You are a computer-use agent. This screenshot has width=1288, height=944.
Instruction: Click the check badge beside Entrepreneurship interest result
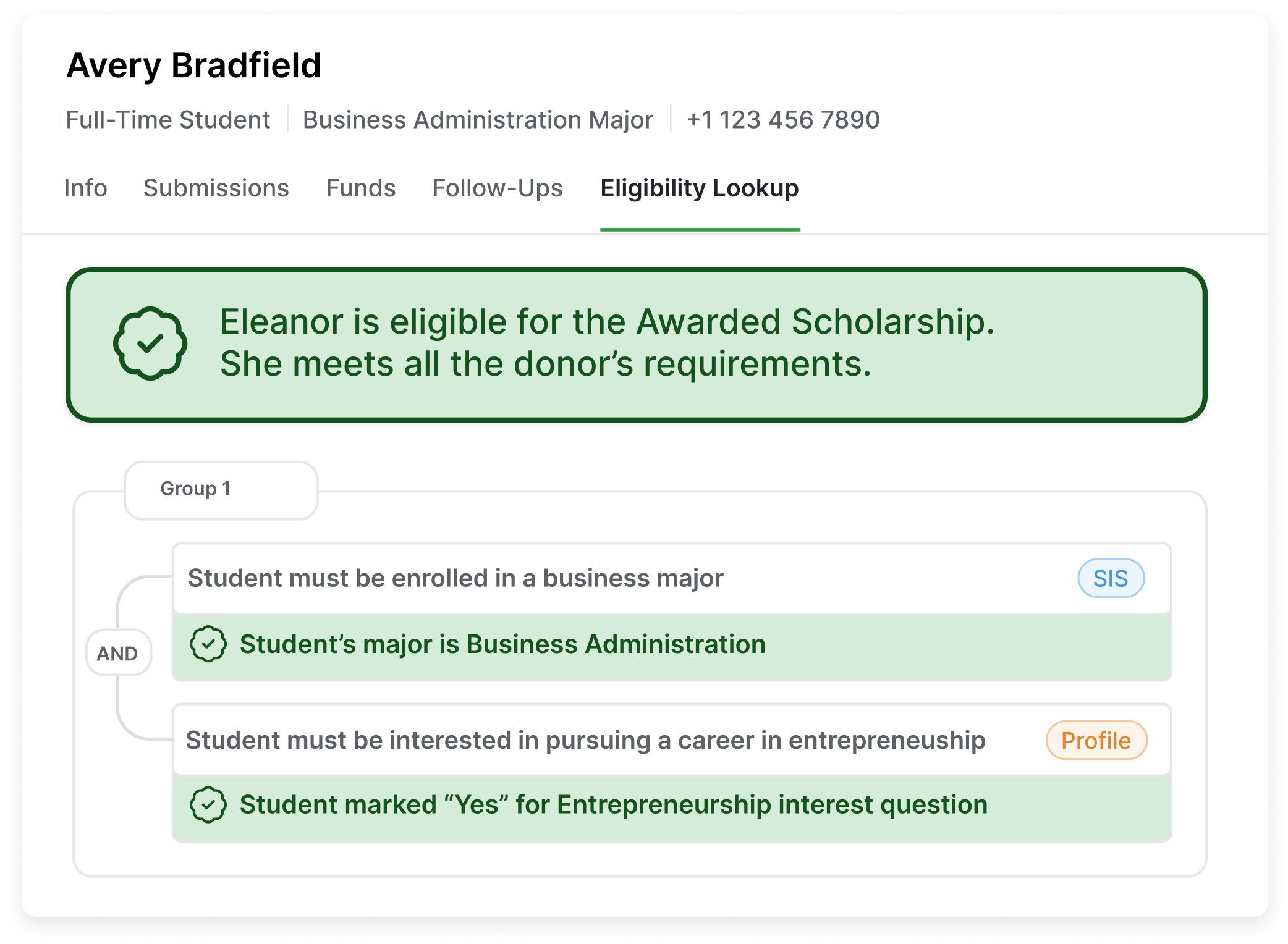[x=208, y=804]
